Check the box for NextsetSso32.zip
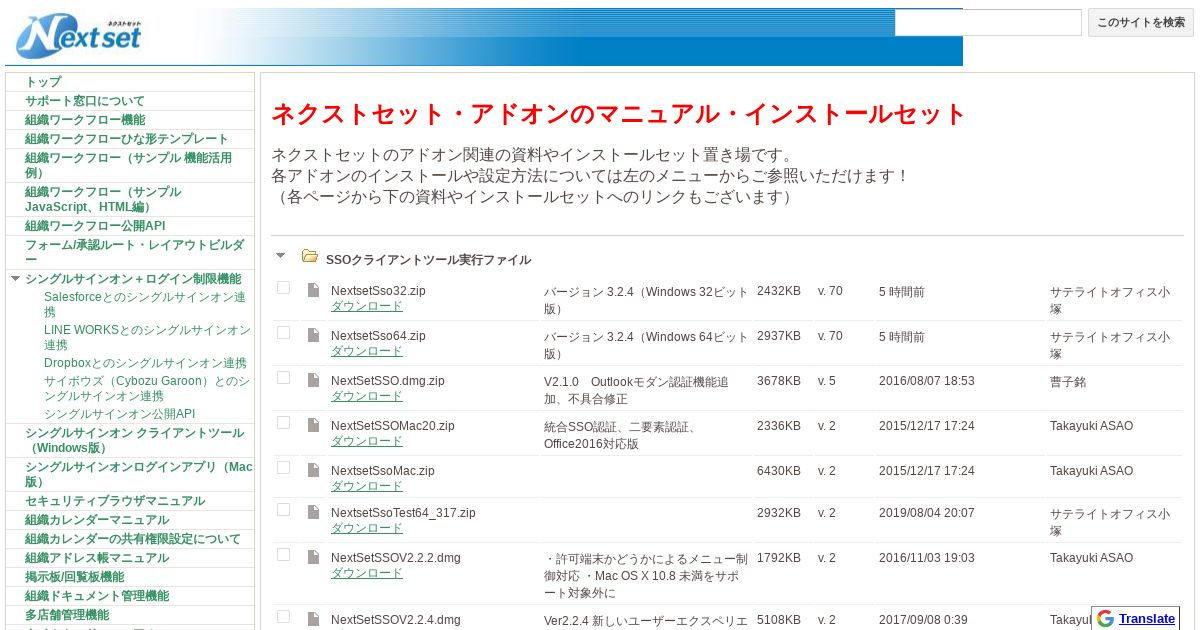The image size is (1200, 630). 283,288
